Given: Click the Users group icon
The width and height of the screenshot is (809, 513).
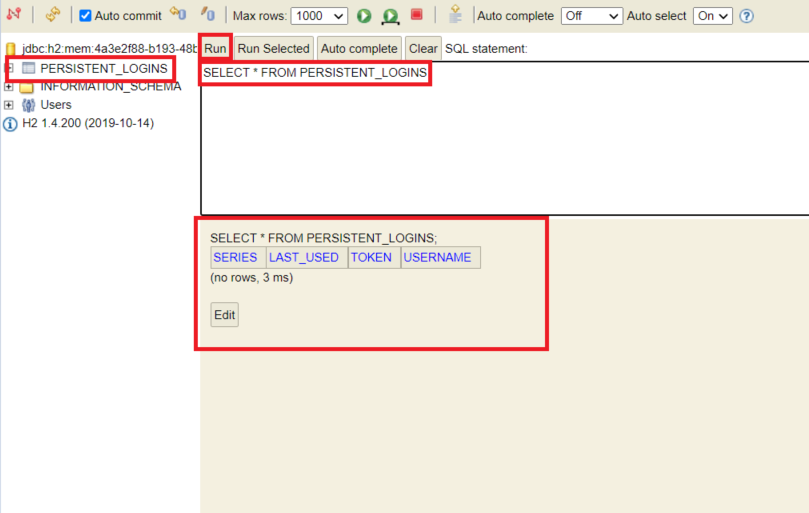Looking at the screenshot, I should tap(28, 105).
